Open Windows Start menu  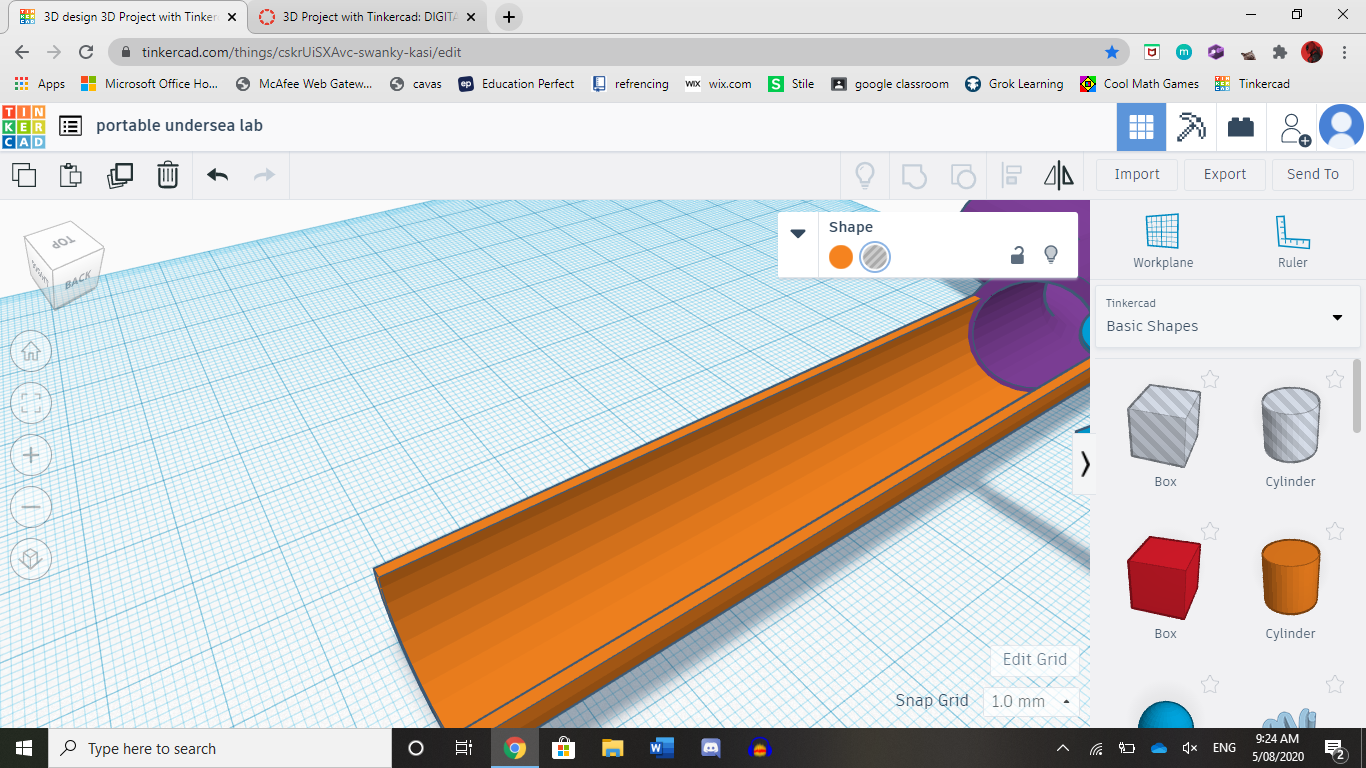24,748
